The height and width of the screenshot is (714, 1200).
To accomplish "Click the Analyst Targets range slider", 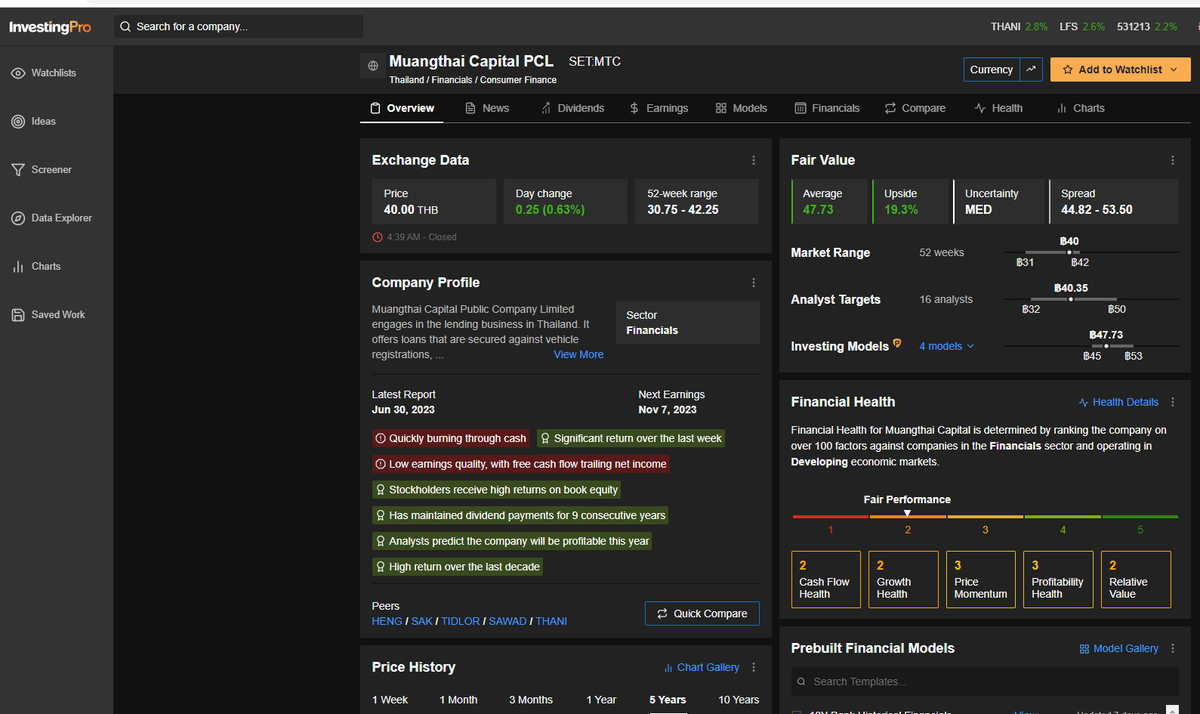I will (1090, 299).
